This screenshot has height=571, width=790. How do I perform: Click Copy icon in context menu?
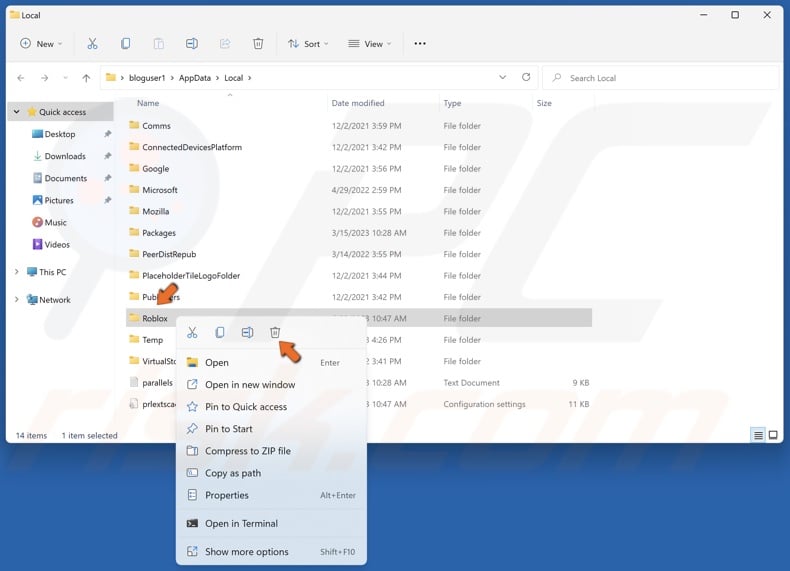(220, 333)
